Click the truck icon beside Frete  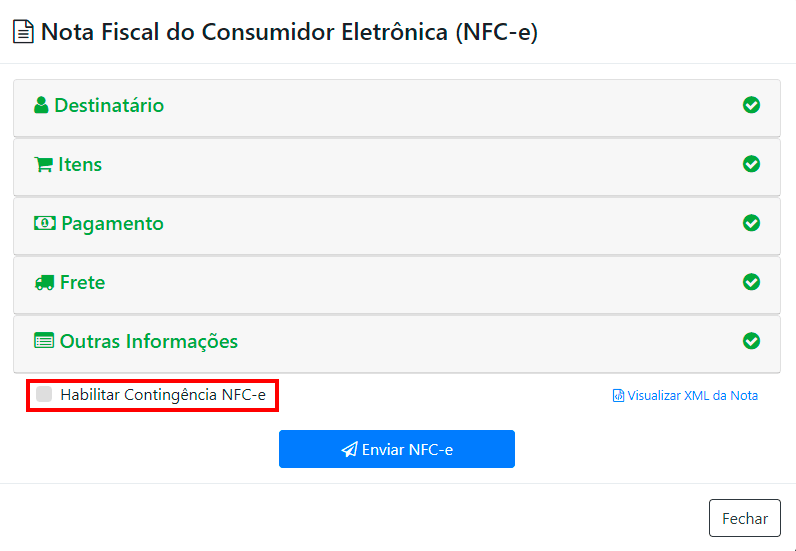coord(44,283)
